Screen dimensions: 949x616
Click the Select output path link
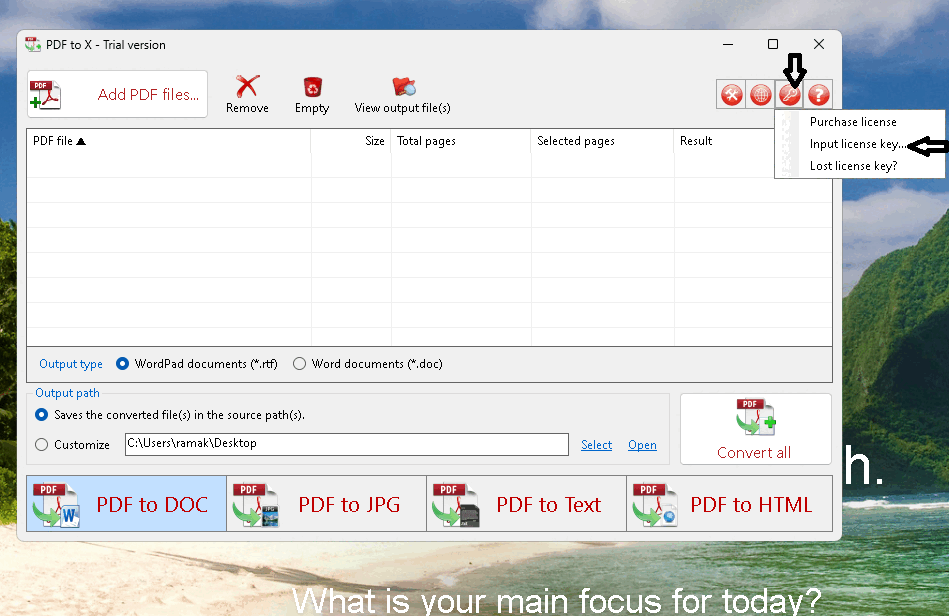[596, 445]
